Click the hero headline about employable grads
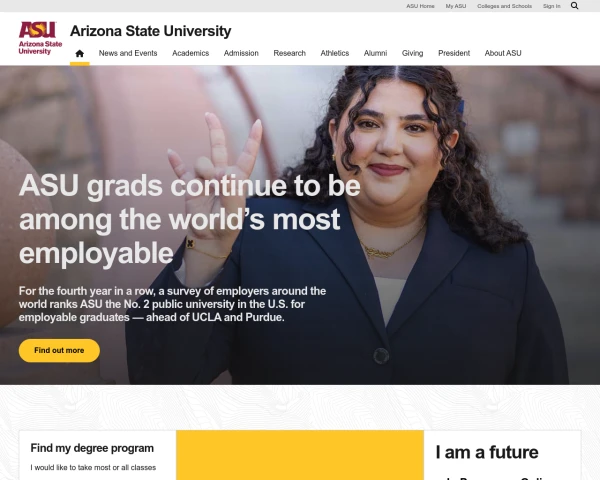Image resolution: width=600 pixels, height=480 pixels. 189,219
